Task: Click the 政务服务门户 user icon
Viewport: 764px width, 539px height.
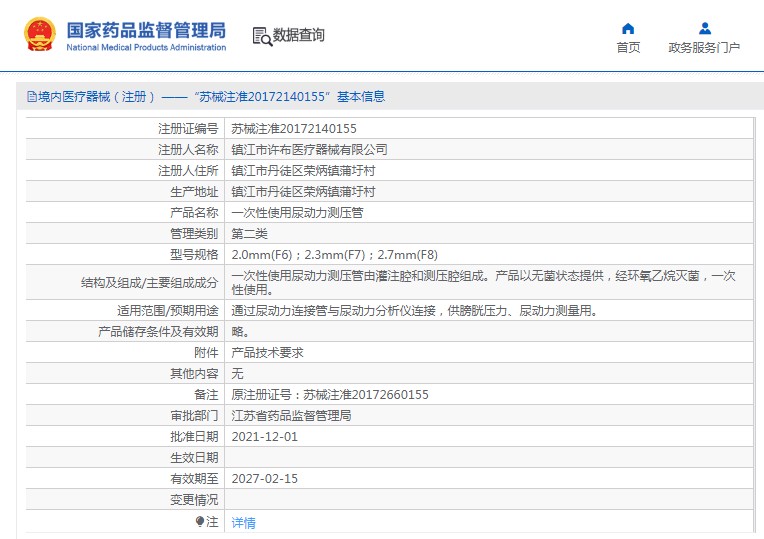Action: pos(705,28)
